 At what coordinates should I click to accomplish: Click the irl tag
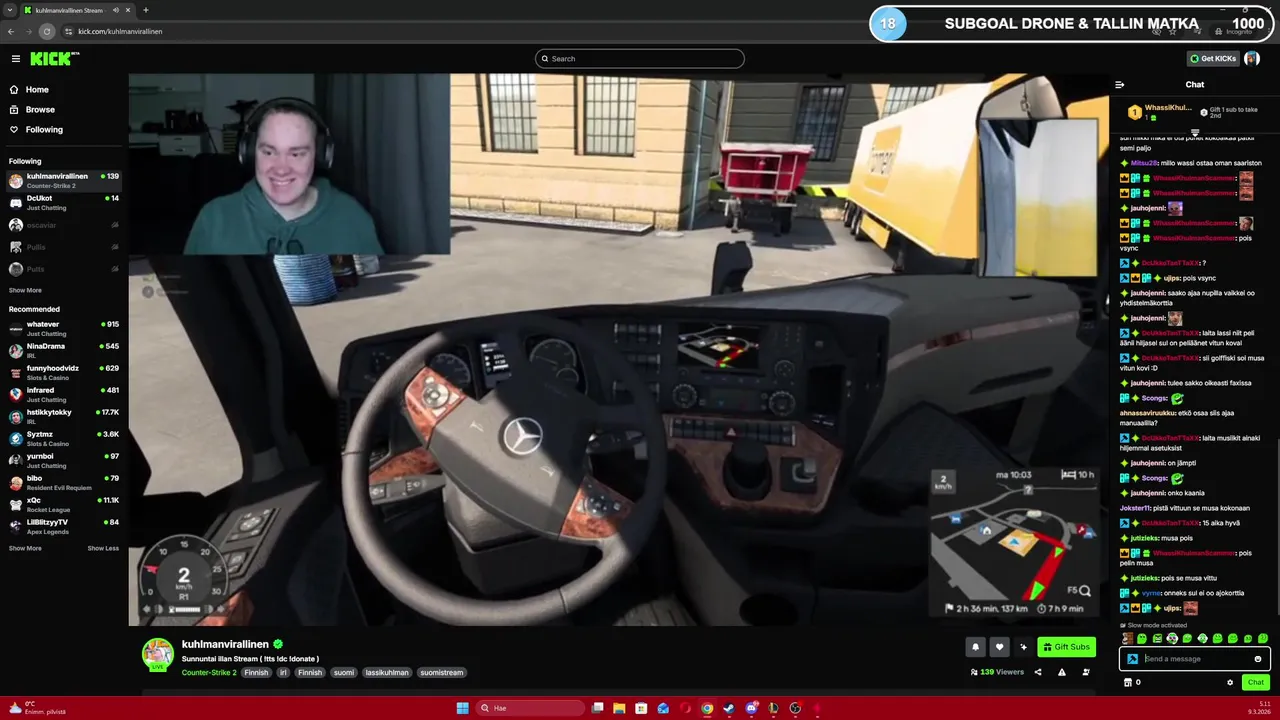283,672
